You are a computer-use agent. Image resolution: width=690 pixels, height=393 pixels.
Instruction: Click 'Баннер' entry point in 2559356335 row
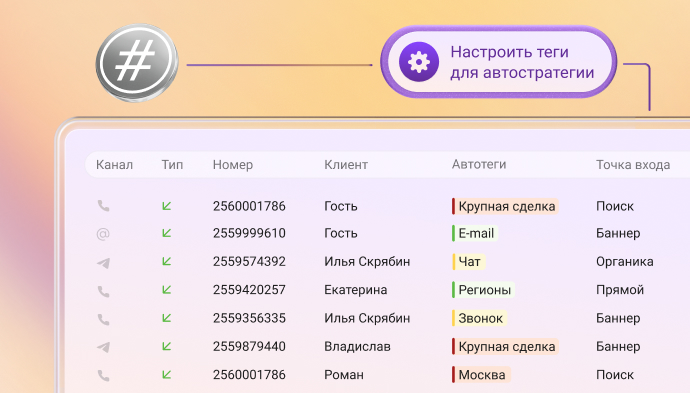[618, 318]
